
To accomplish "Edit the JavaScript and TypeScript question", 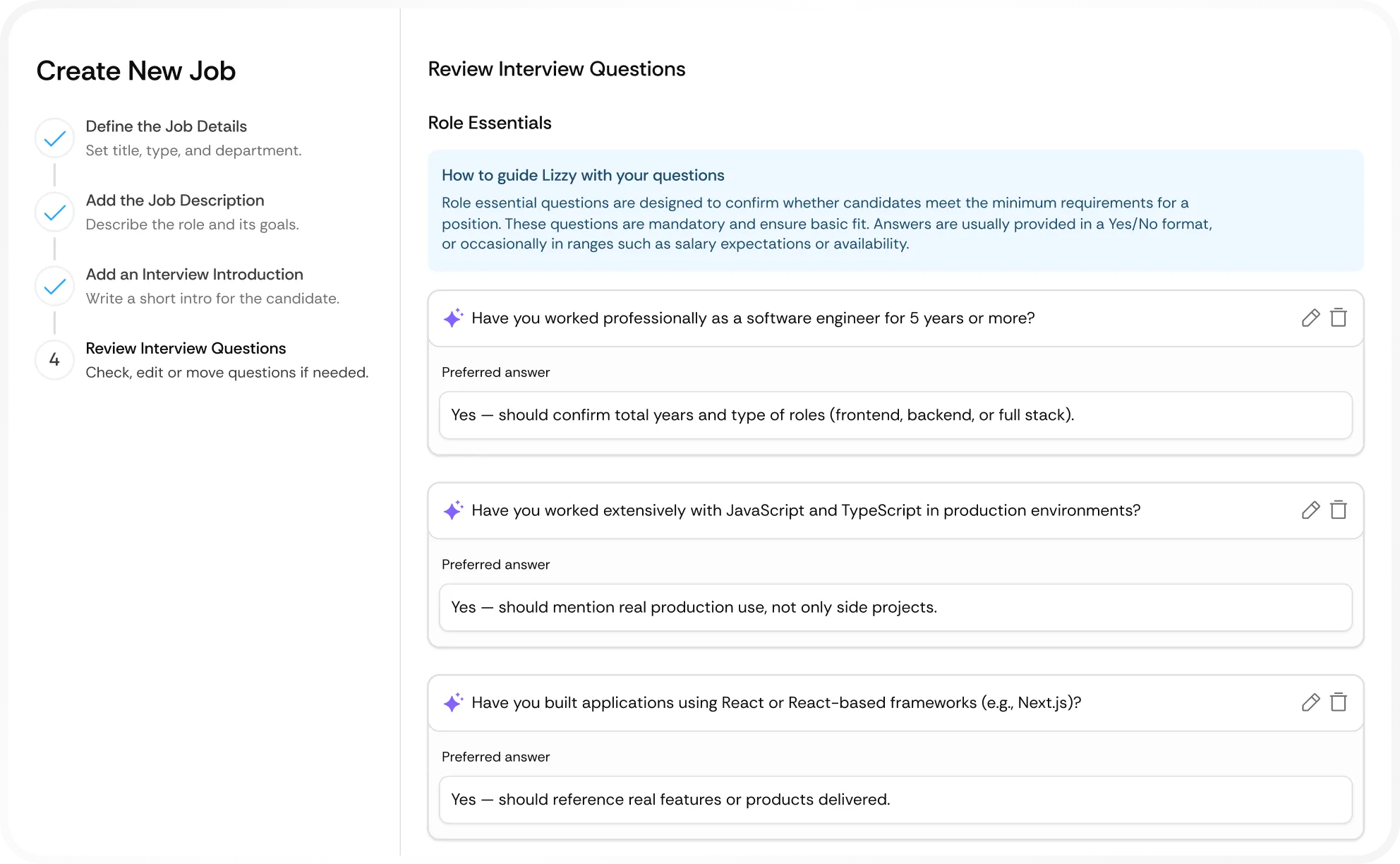I will tap(1312, 510).
